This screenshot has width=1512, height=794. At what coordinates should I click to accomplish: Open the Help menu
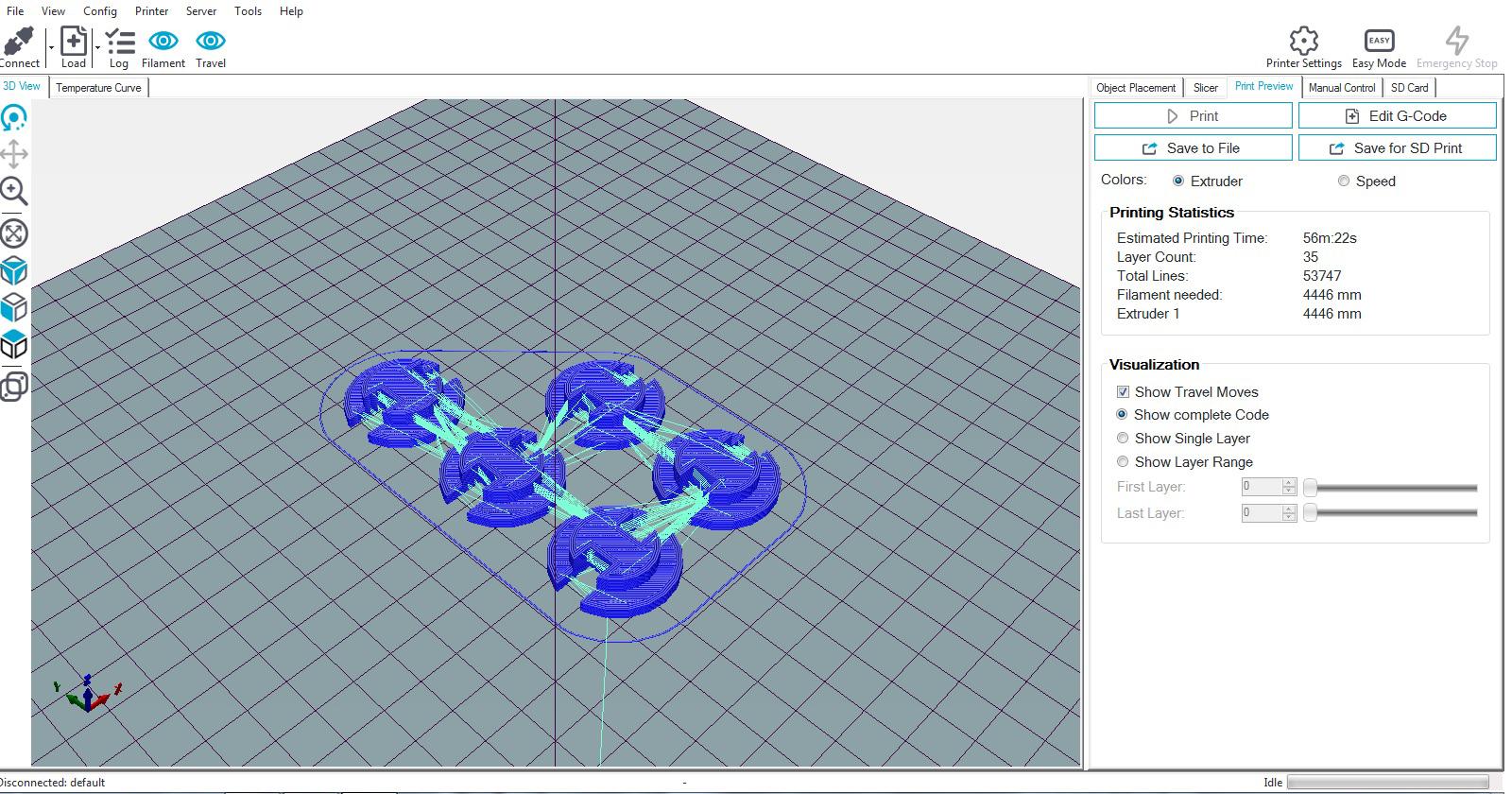pos(291,11)
